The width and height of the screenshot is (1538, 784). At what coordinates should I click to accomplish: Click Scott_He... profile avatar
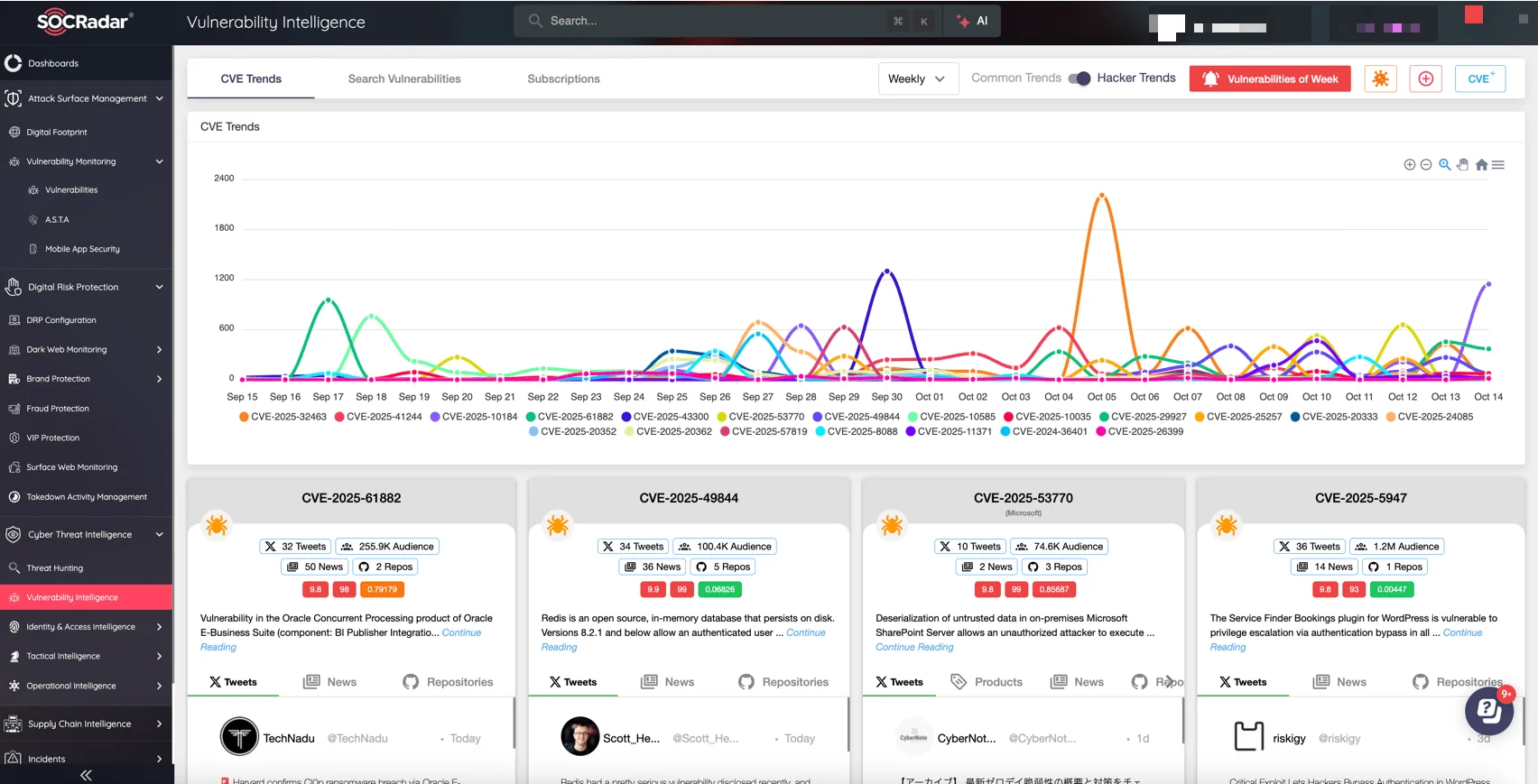(579, 737)
